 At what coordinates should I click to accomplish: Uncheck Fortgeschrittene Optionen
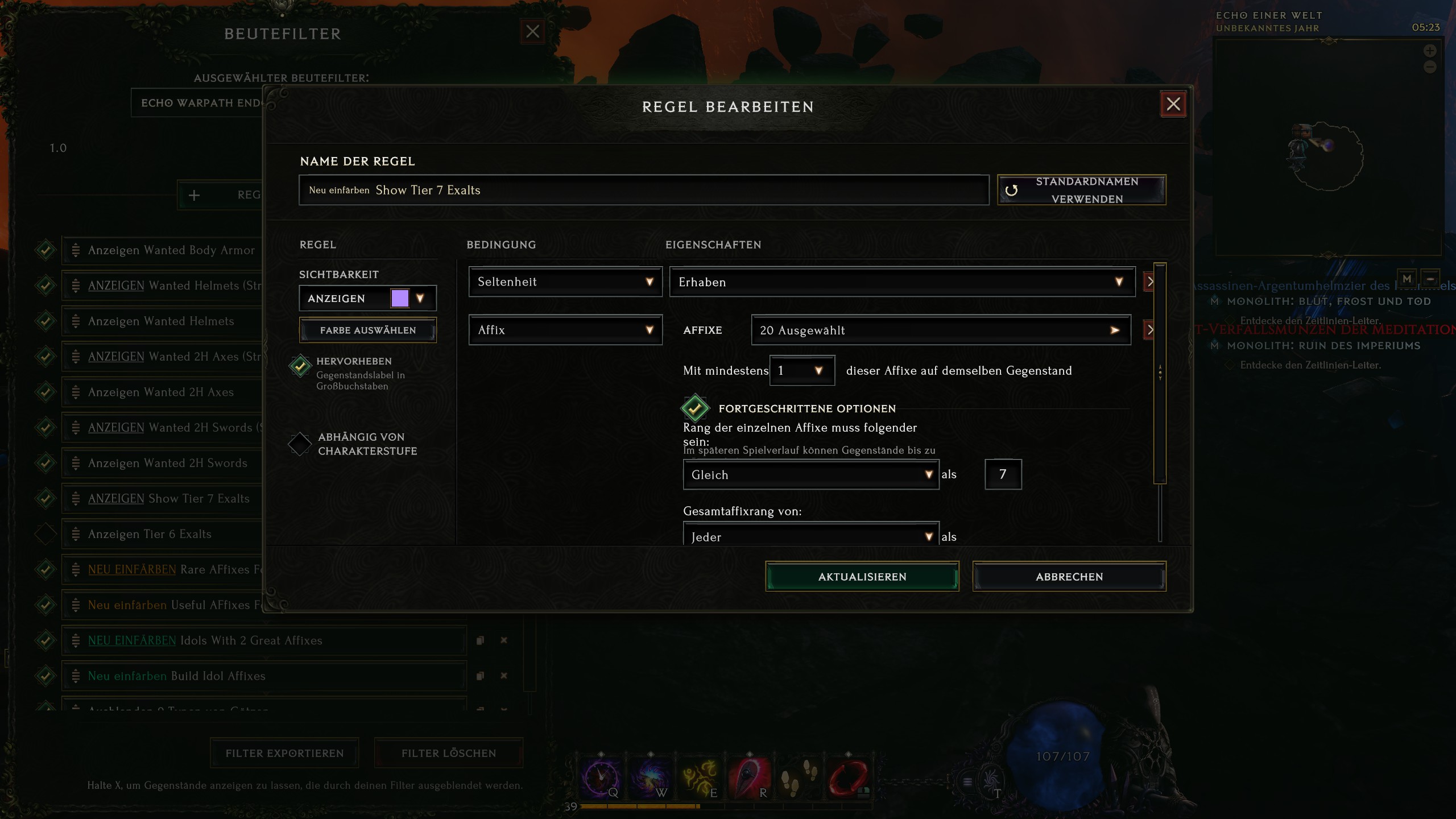[x=695, y=408]
